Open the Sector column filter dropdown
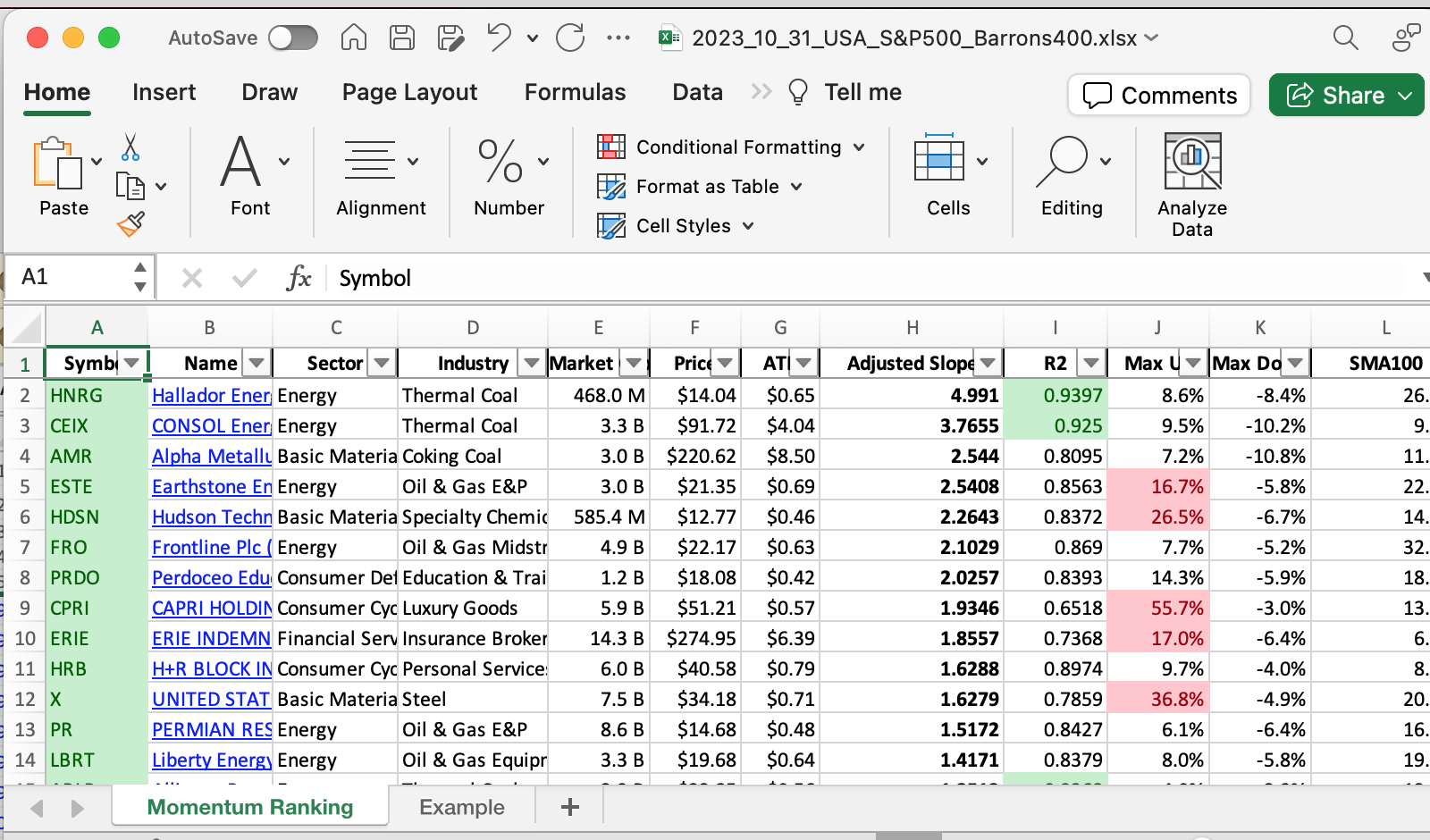 383,363
